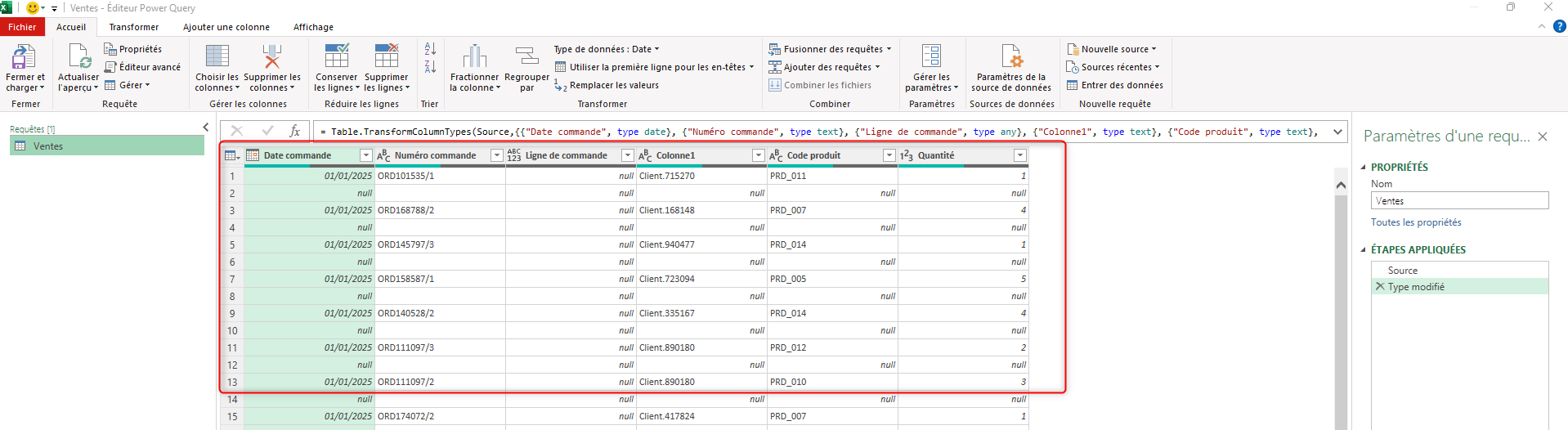This screenshot has height=430, width=1568.
Task: Open Type de données : Date dropdown
Action: pyautogui.click(x=607, y=49)
